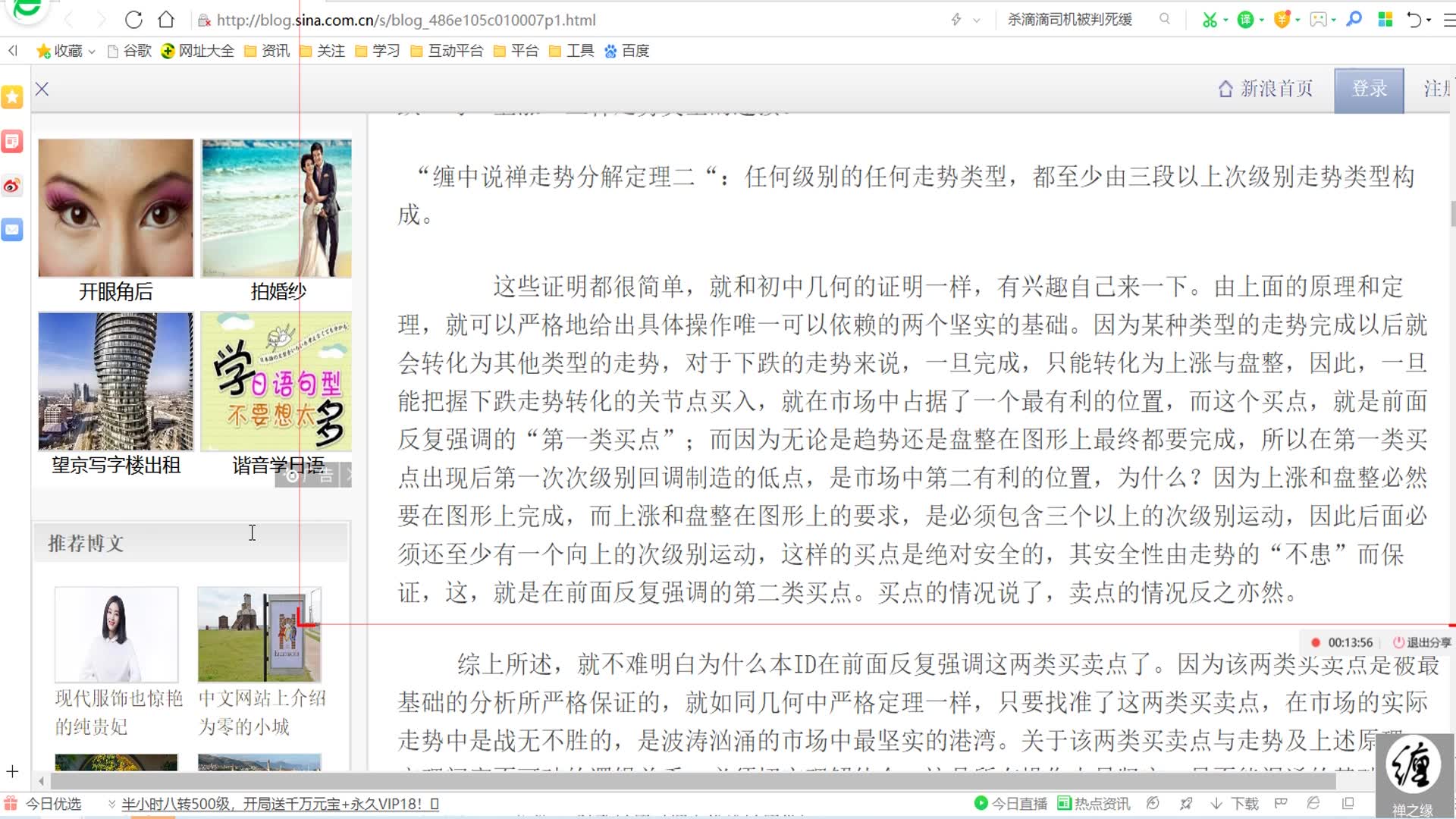Image resolution: width=1456 pixels, height=819 pixels.
Task: Open the hamburger menu at top right
Action: [x=1448, y=20]
